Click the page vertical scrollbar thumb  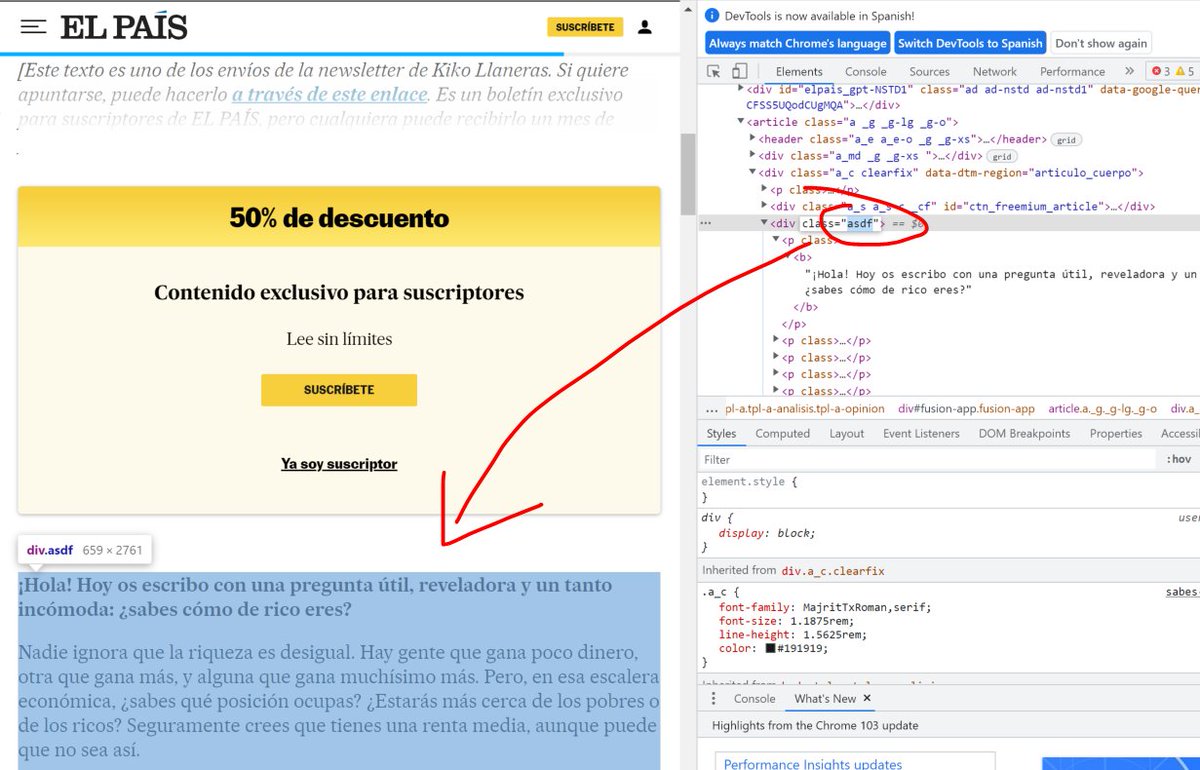688,173
